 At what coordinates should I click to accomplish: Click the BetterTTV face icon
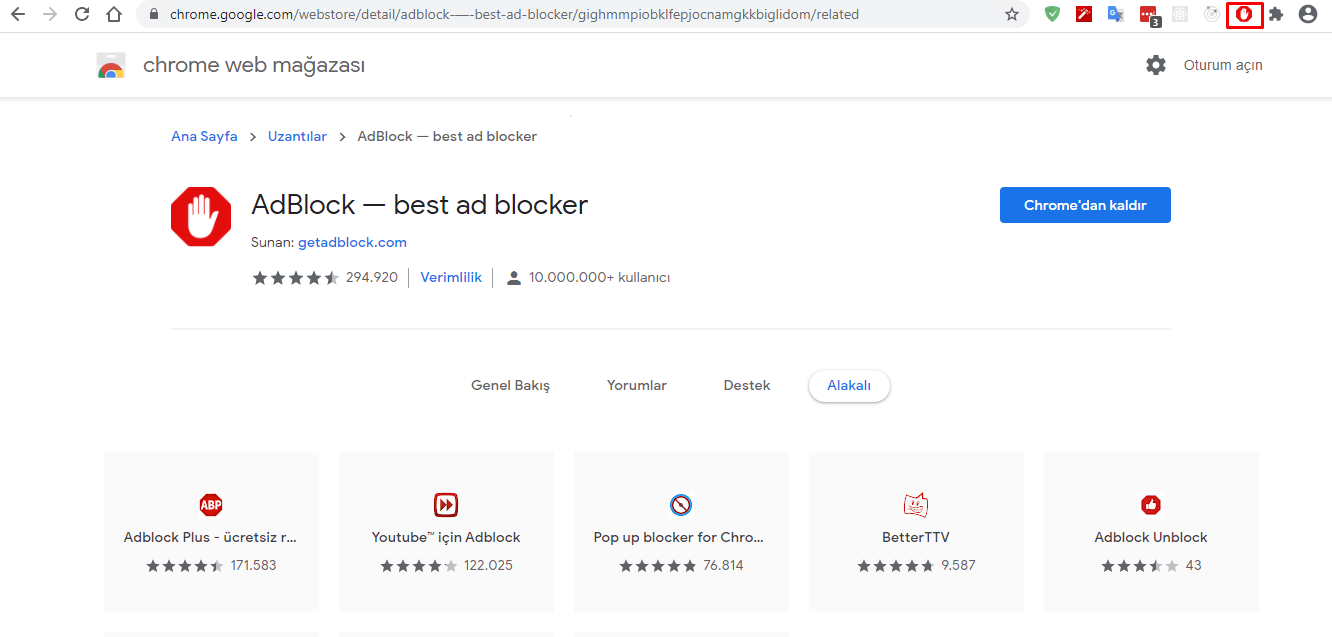(x=916, y=504)
